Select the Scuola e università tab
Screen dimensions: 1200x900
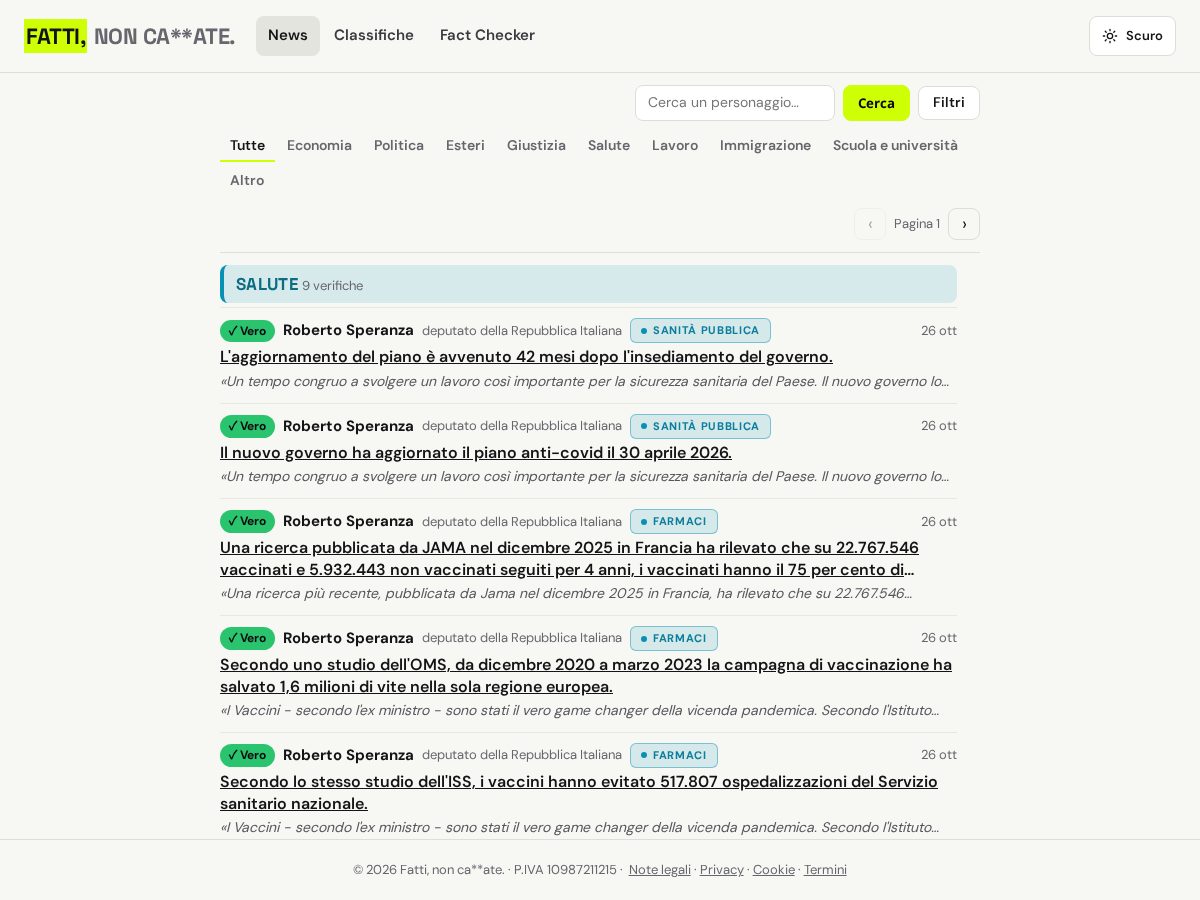click(x=895, y=145)
